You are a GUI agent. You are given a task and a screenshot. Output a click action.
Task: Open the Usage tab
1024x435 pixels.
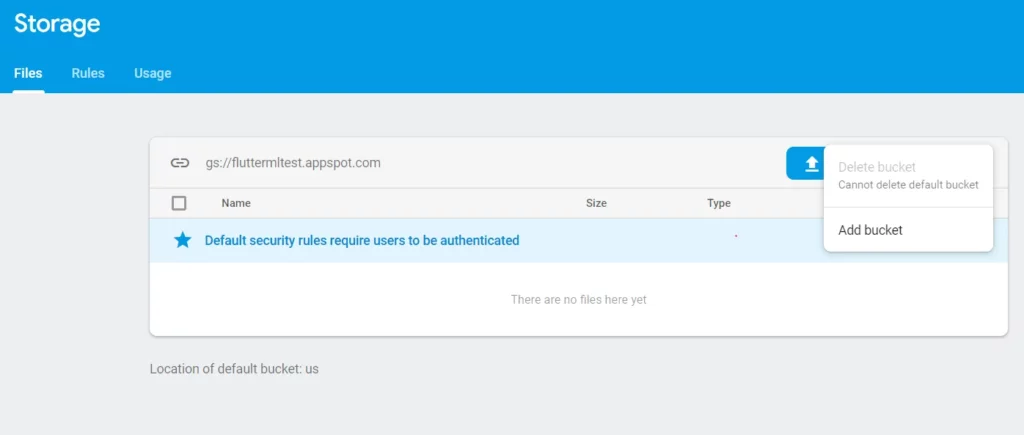153,73
